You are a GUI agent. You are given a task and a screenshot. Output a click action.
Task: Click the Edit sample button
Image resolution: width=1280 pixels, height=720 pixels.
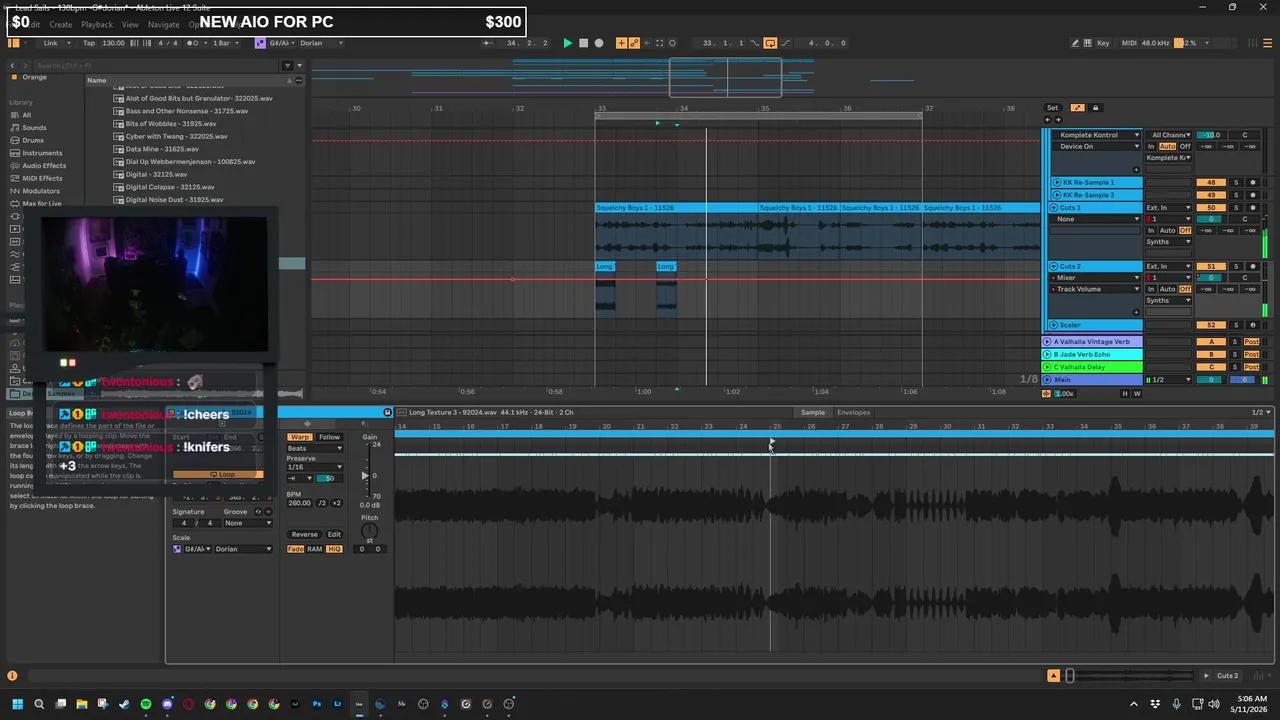coord(334,534)
